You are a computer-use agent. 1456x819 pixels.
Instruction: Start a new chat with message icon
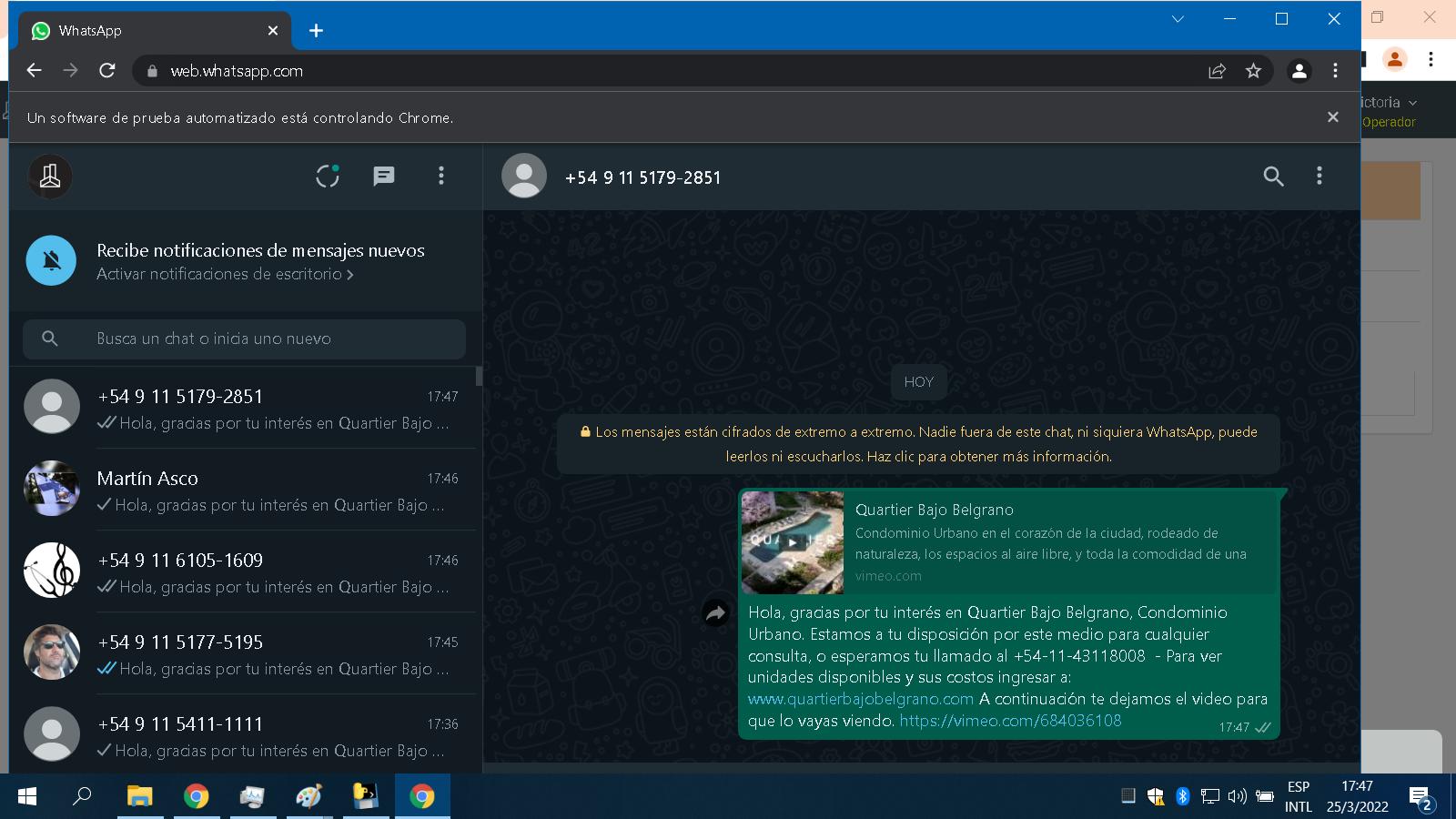tap(384, 177)
